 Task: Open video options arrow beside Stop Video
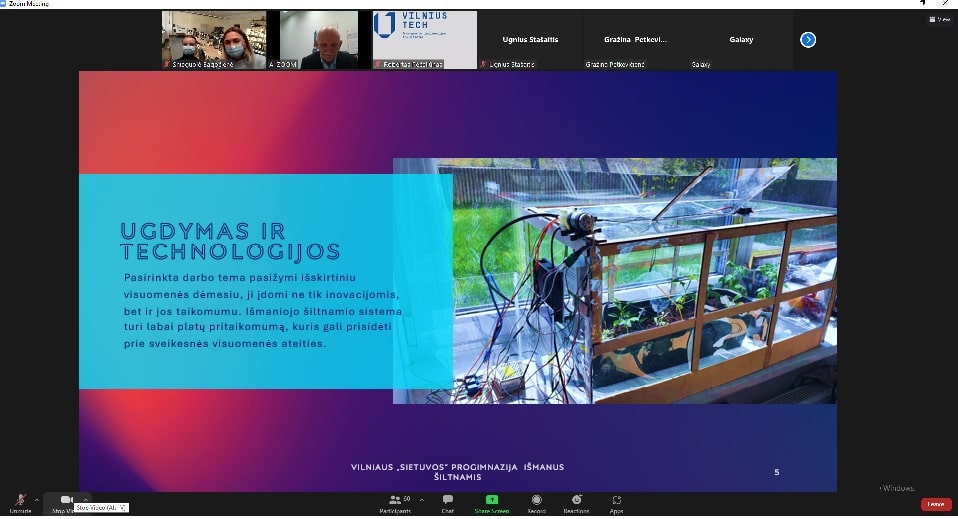coord(86,499)
